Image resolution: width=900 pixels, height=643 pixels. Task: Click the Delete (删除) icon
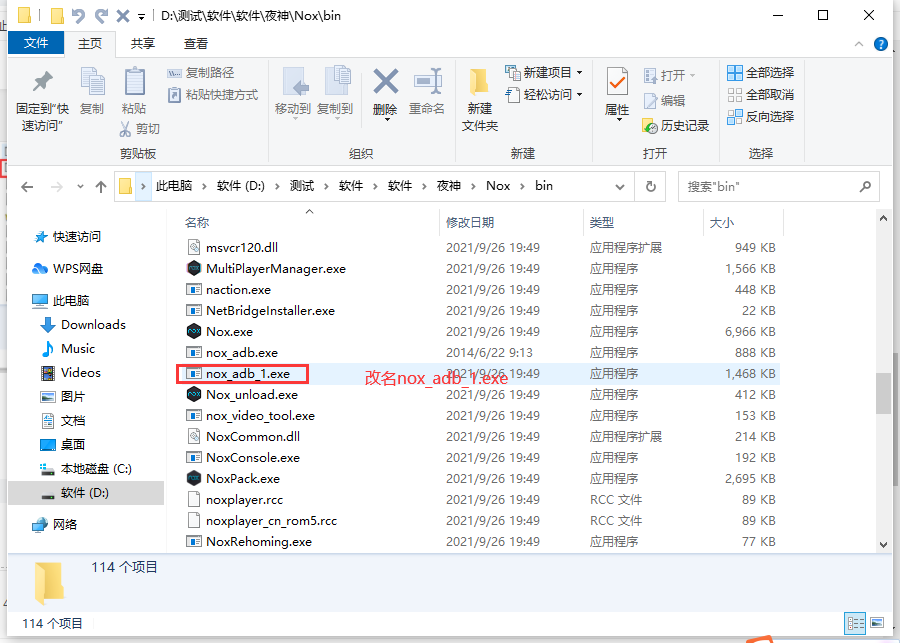tap(385, 96)
